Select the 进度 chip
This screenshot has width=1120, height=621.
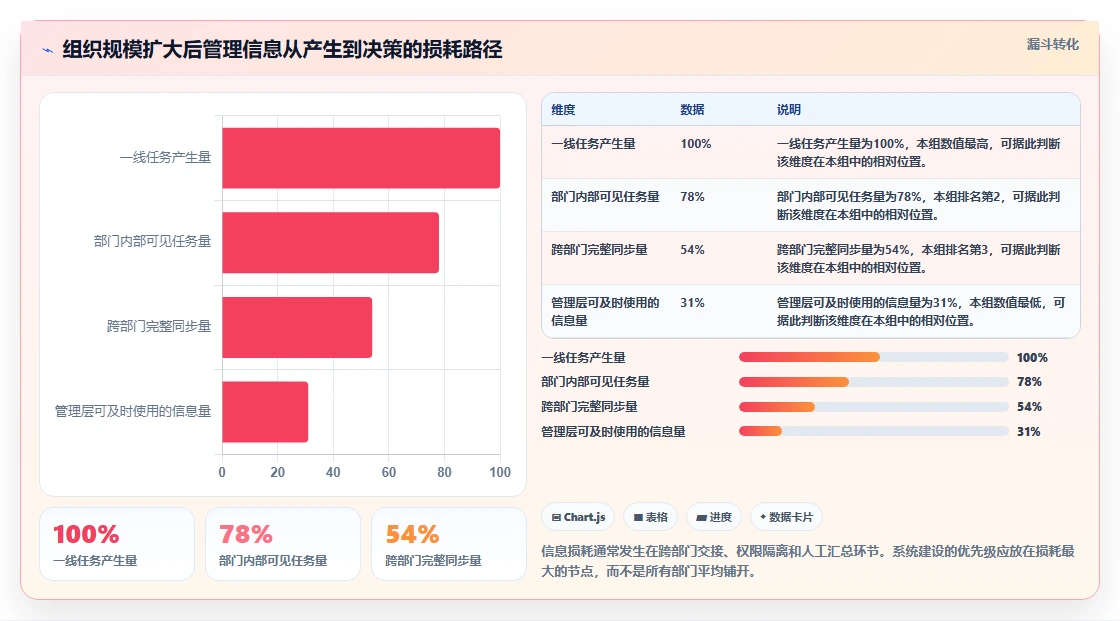[x=714, y=517]
